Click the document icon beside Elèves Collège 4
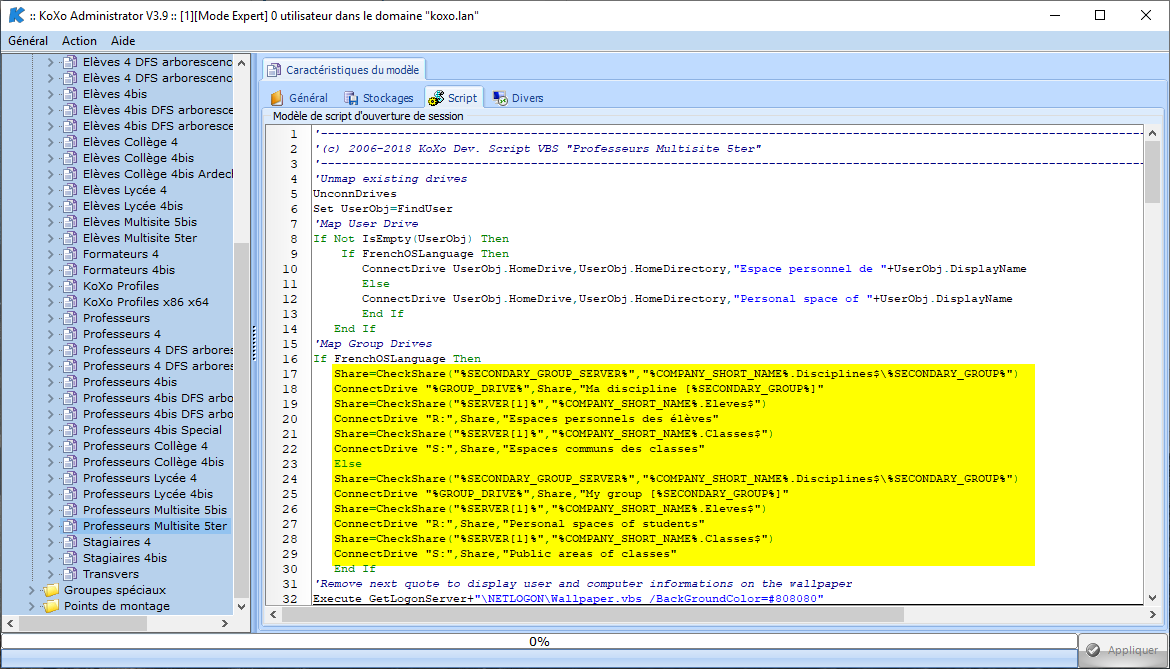Screen dimensions: 1170x669 tap(70, 142)
